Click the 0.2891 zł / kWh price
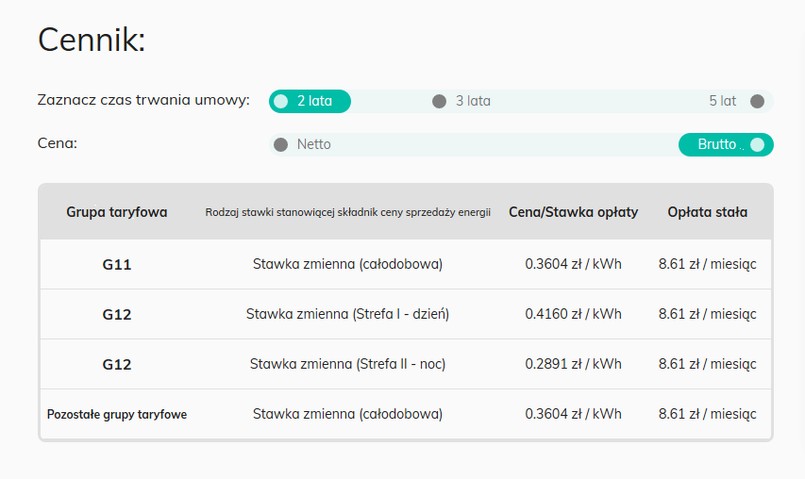Viewport: 805px width, 479px height. point(573,364)
